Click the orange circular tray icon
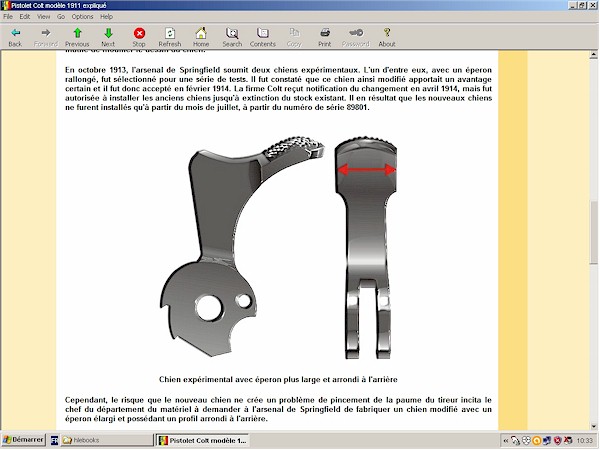Viewport: 600px width, 450px height. [537, 441]
